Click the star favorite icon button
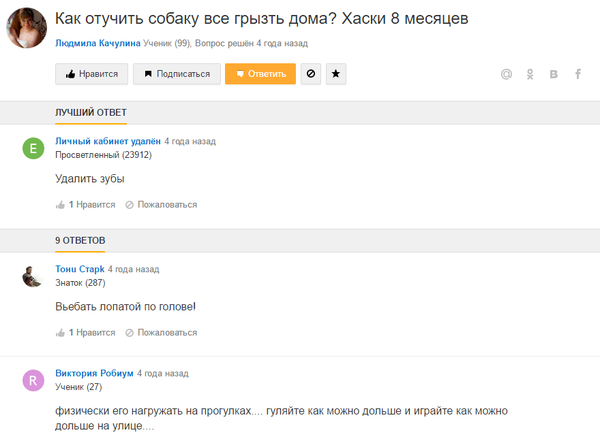 (335, 74)
